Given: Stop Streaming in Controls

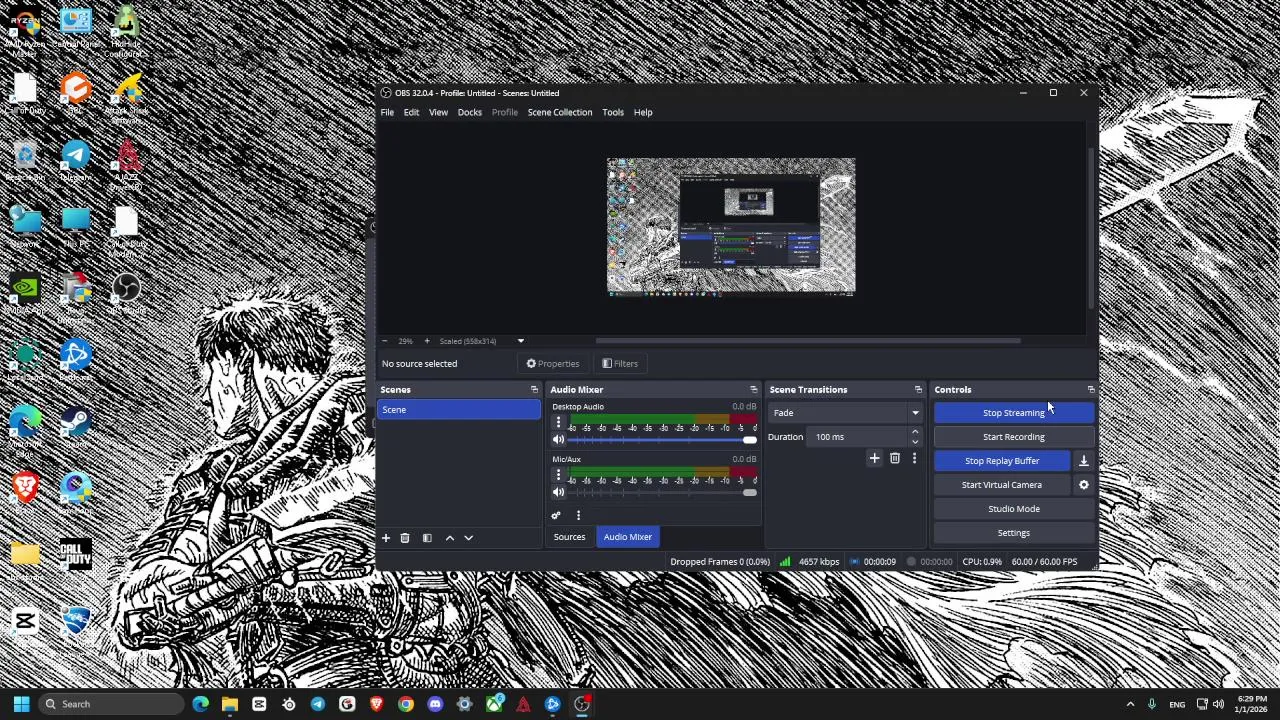Looking at the screenshot, I should point(1013,413).
